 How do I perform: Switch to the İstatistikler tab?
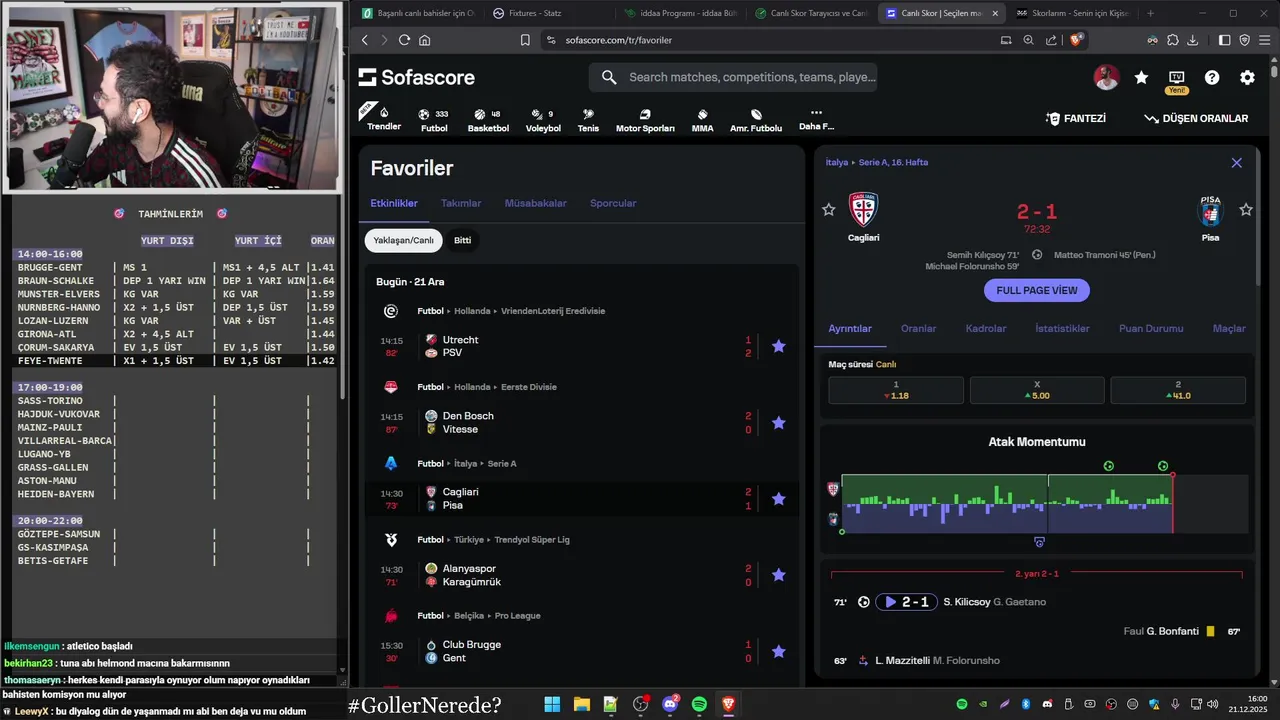coord(1062,328)
